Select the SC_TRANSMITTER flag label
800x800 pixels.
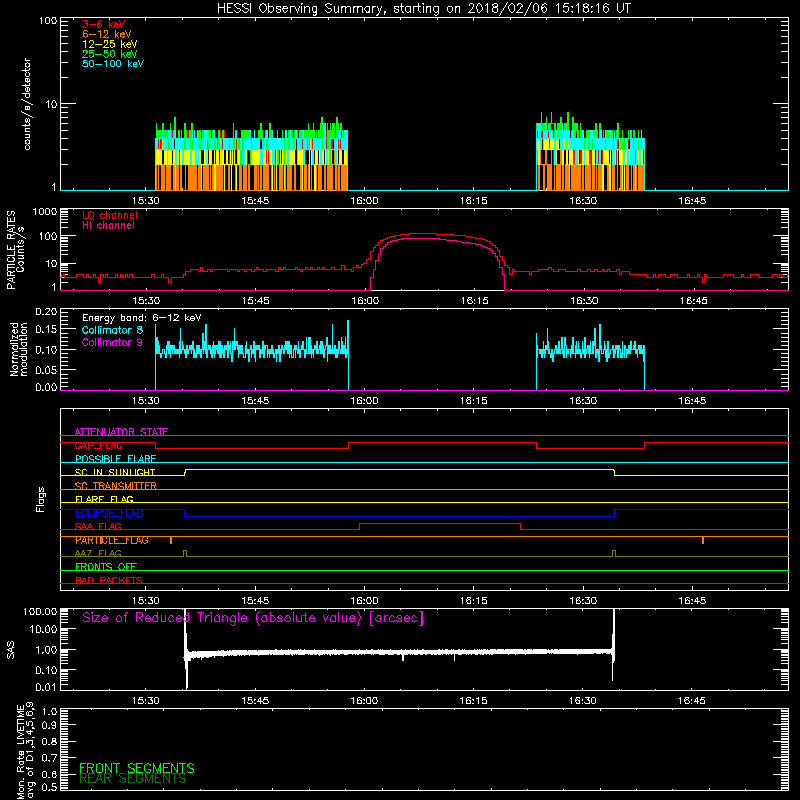click(x=115, y=486)
